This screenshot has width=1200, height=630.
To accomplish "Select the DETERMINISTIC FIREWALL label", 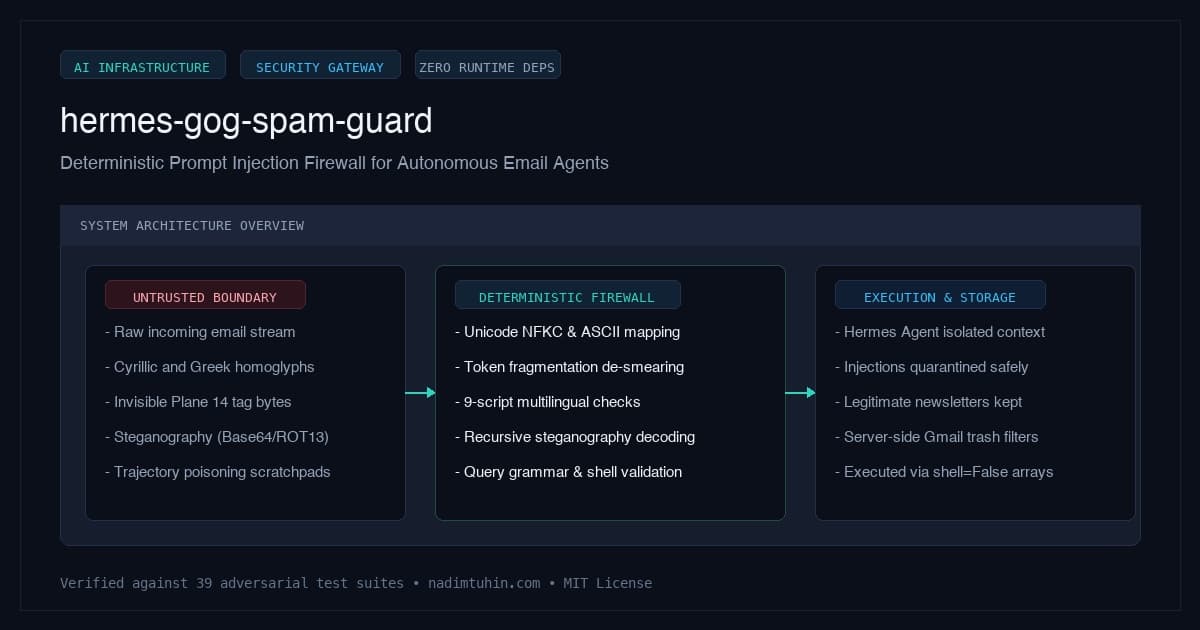I will pos(567,295).
